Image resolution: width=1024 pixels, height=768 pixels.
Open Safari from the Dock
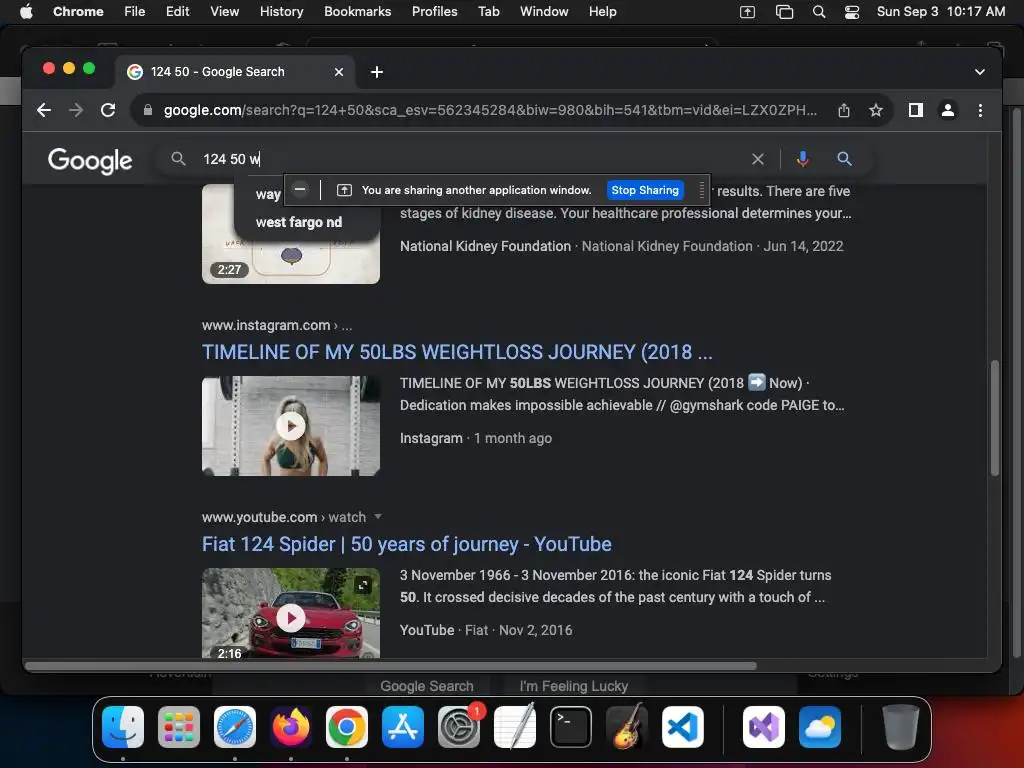coord(235,727)
